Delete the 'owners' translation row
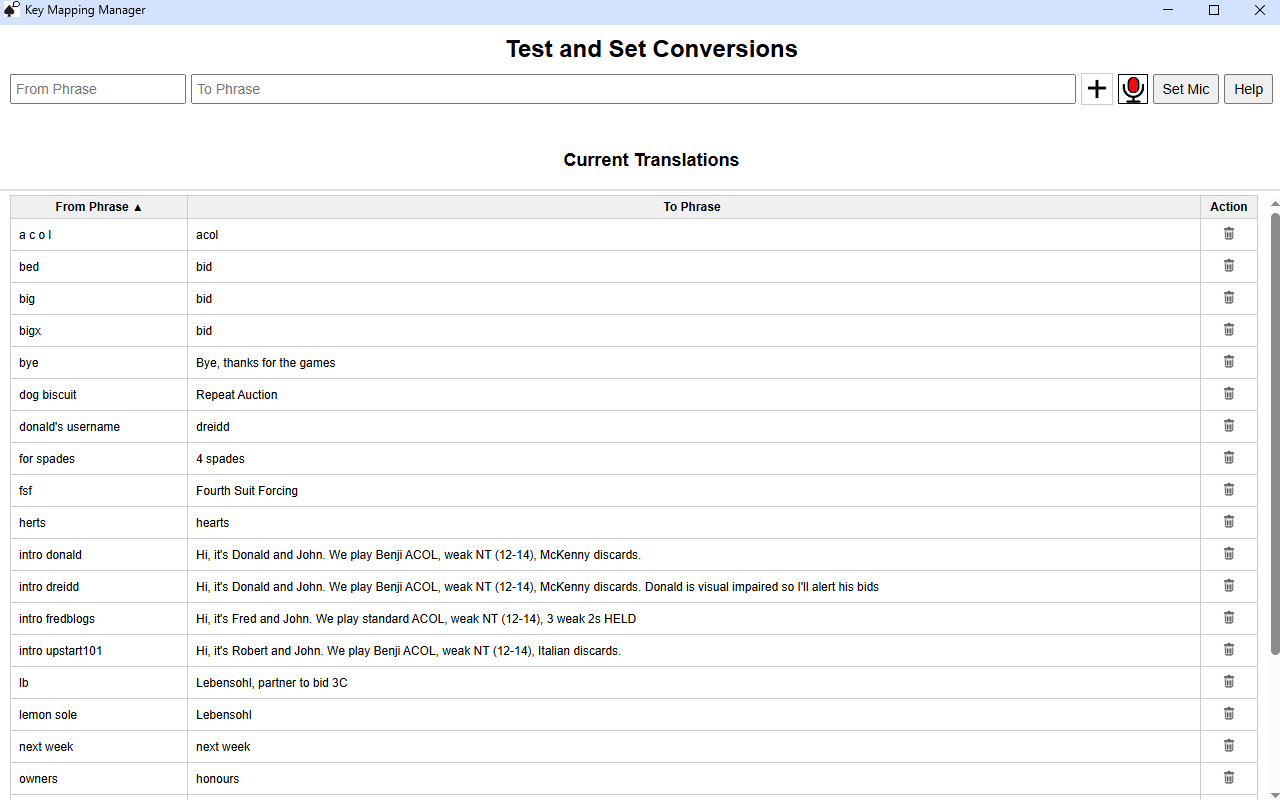The height and width of the screenshot is (800, 1280). [x=1229, y=778]
